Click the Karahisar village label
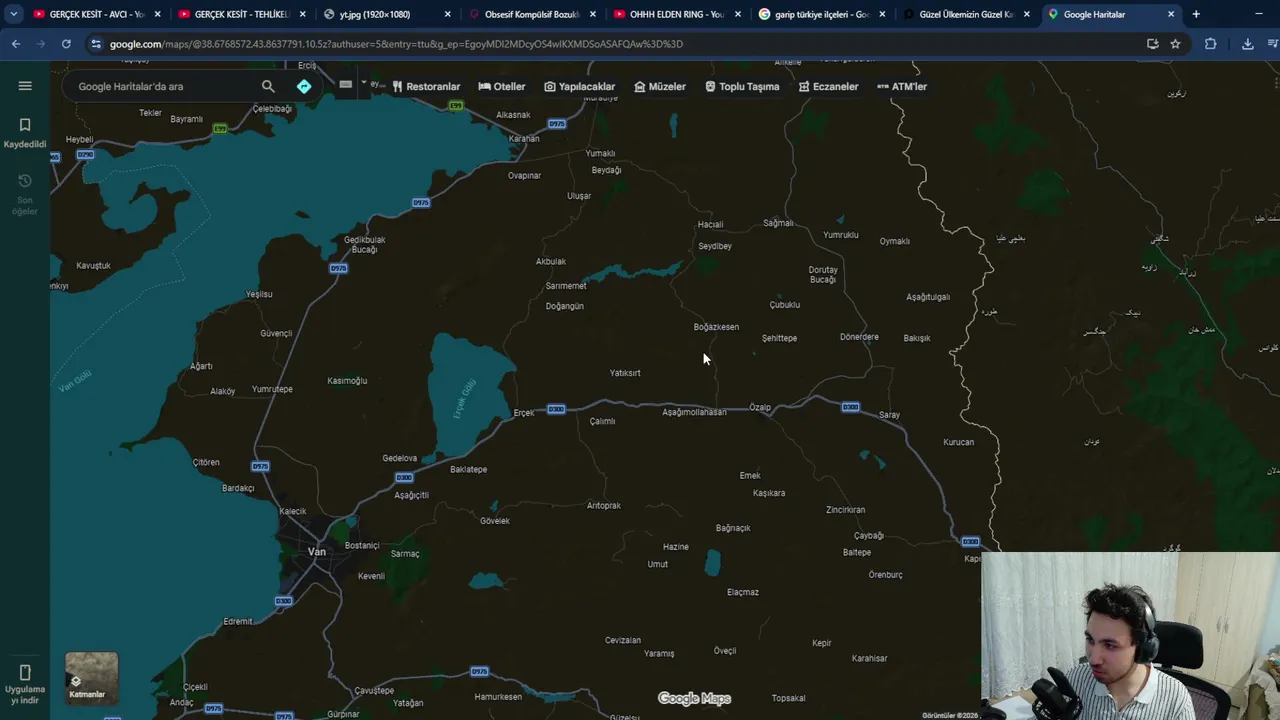The height and width of the screenshot is (720, 1280). [869, 658]
